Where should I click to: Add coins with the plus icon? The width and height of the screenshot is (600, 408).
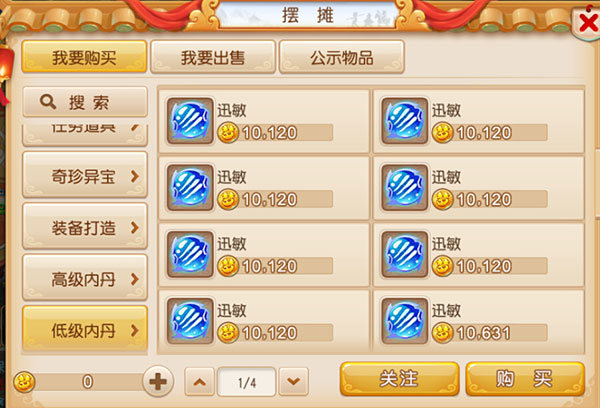click(x=158, y=381)
